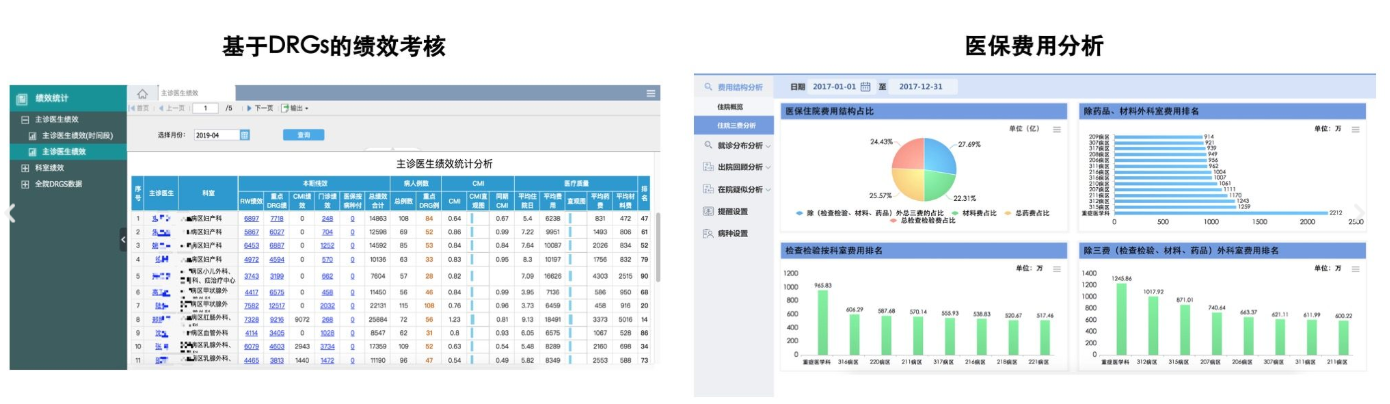Image resolution: width=1390 pixels, height=404 pixels.
Task: Expand the 全院DRGS数据 tree node
Action: pos(25,184)
